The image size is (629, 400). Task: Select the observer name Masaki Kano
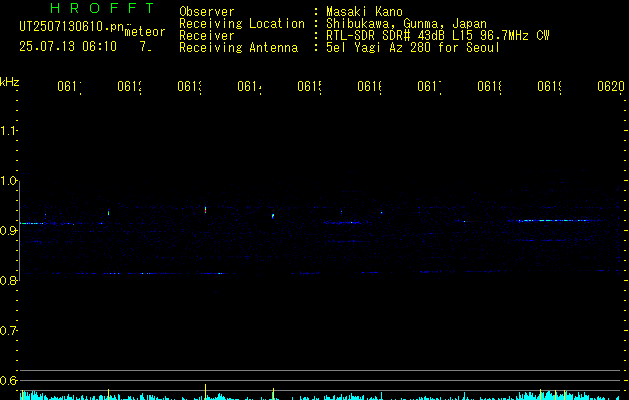(364, 11)
